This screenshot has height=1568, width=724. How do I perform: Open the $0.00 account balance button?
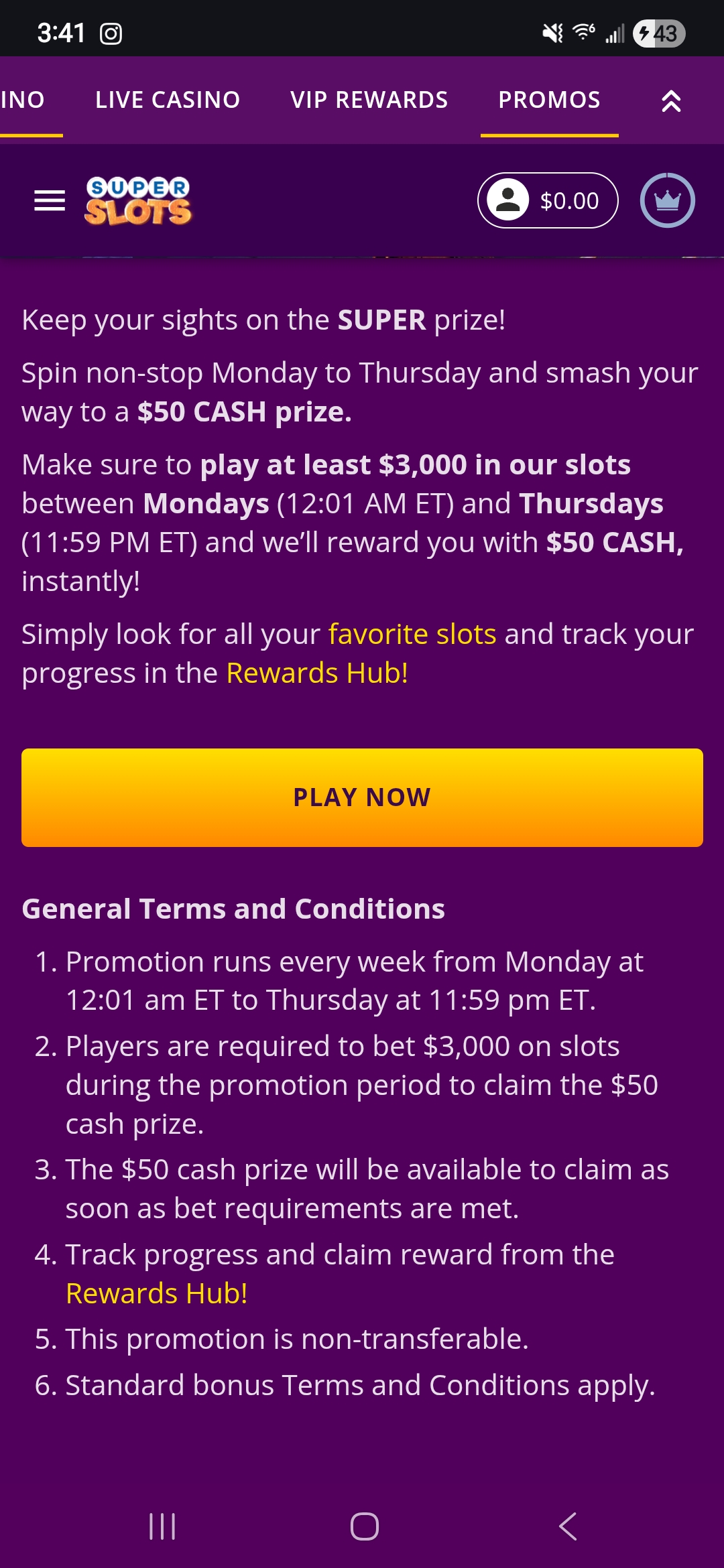click(569, 200)
